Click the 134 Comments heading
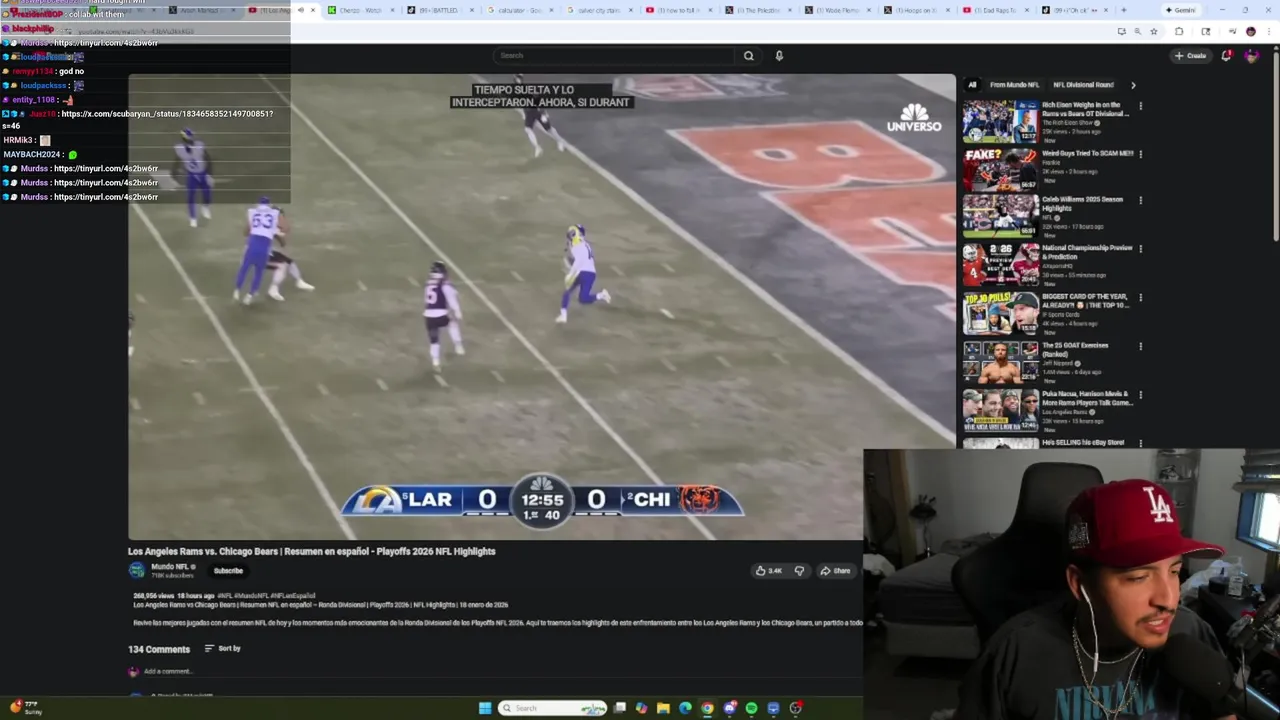Viewport: 1280px width, 720px height. (159, 649)
